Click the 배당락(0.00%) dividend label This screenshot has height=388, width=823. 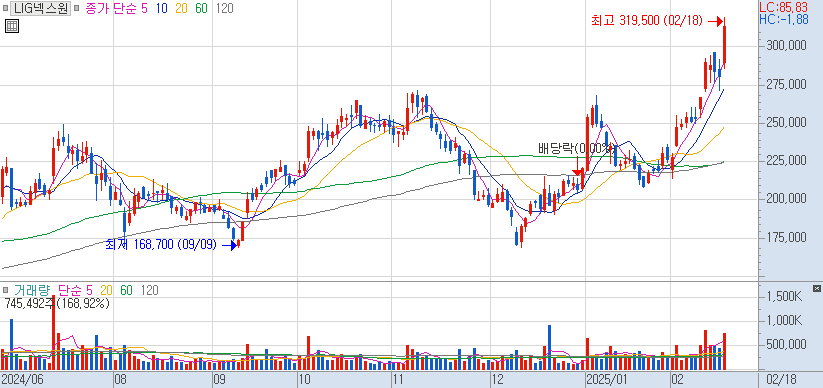(x=576, y=149)
